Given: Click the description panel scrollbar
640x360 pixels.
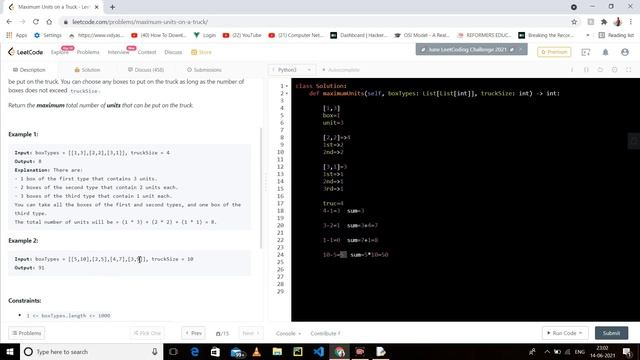Looking at the screenshot, I should click(261, 188).
